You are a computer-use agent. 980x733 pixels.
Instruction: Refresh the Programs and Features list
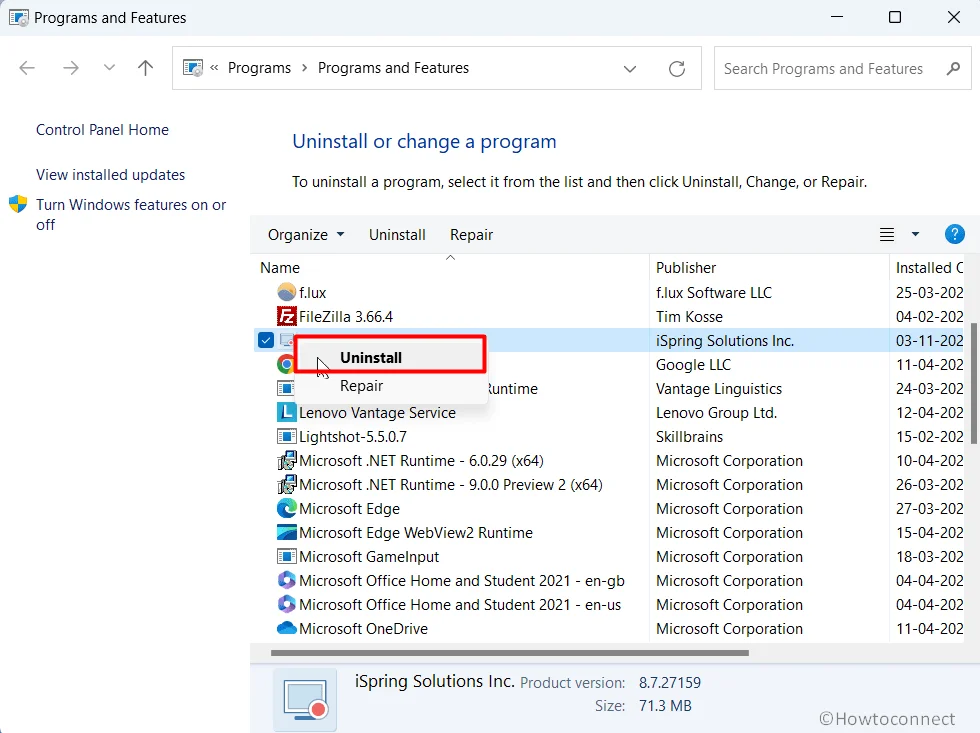point(677,68)
